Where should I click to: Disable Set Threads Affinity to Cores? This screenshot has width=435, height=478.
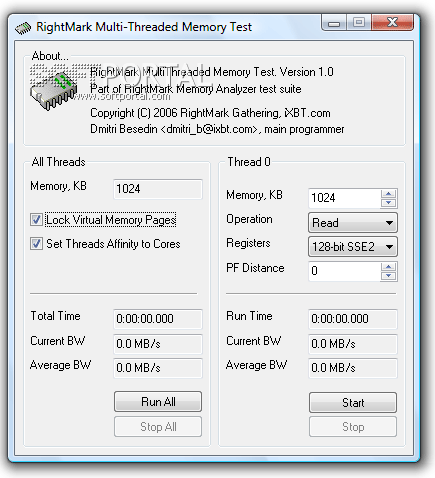click(x=36, y=243)
